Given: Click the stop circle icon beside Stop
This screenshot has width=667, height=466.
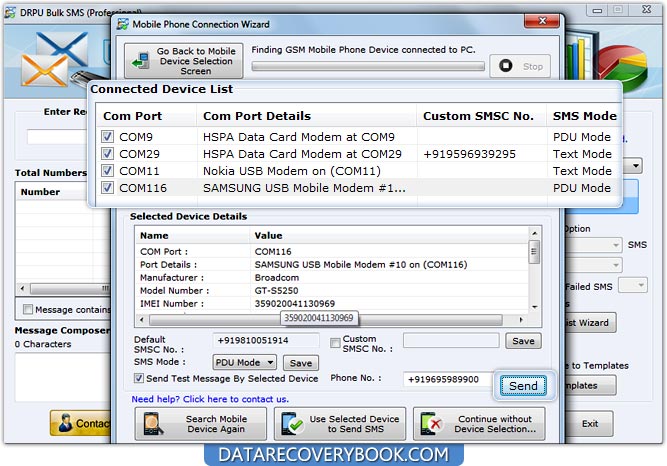Looking at the screenshot, I should click(x=505, y=66).
